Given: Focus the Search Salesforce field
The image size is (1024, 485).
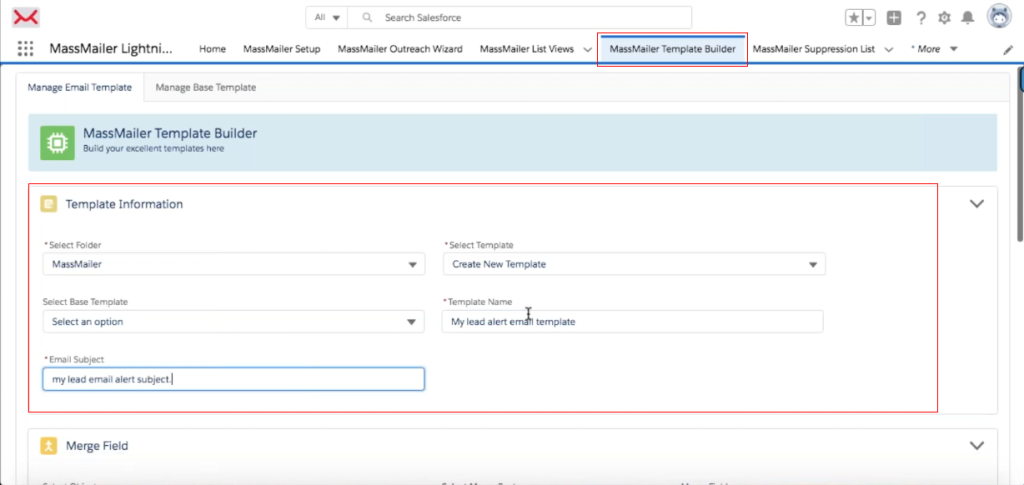Looking at the screenshot, I should (x=519, y=18).
